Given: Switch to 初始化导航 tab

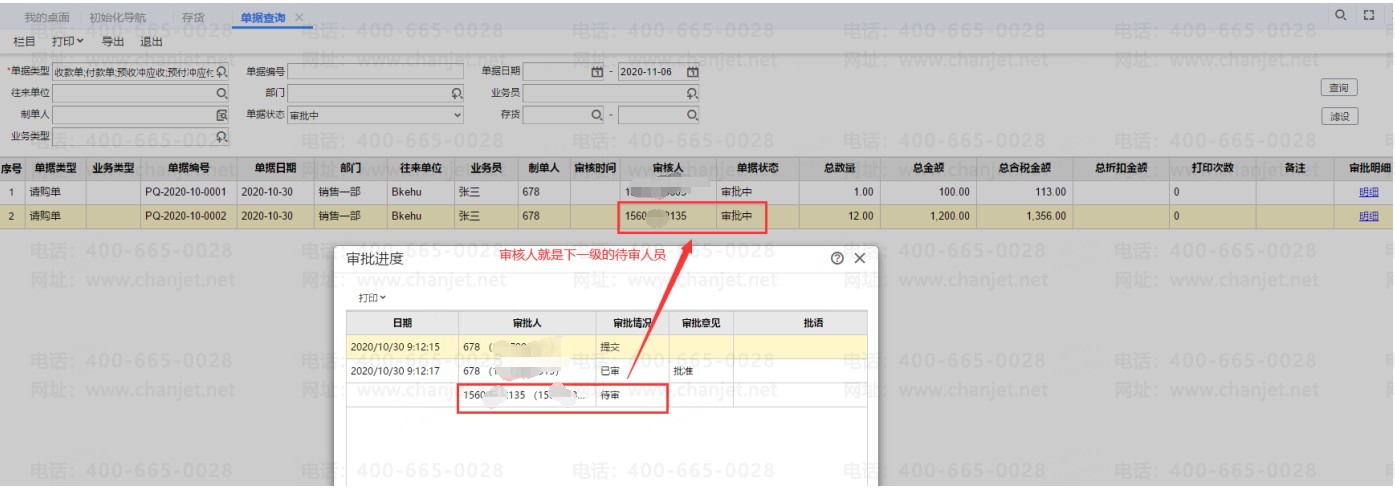Looking at the screenshot, I should 117,17.
